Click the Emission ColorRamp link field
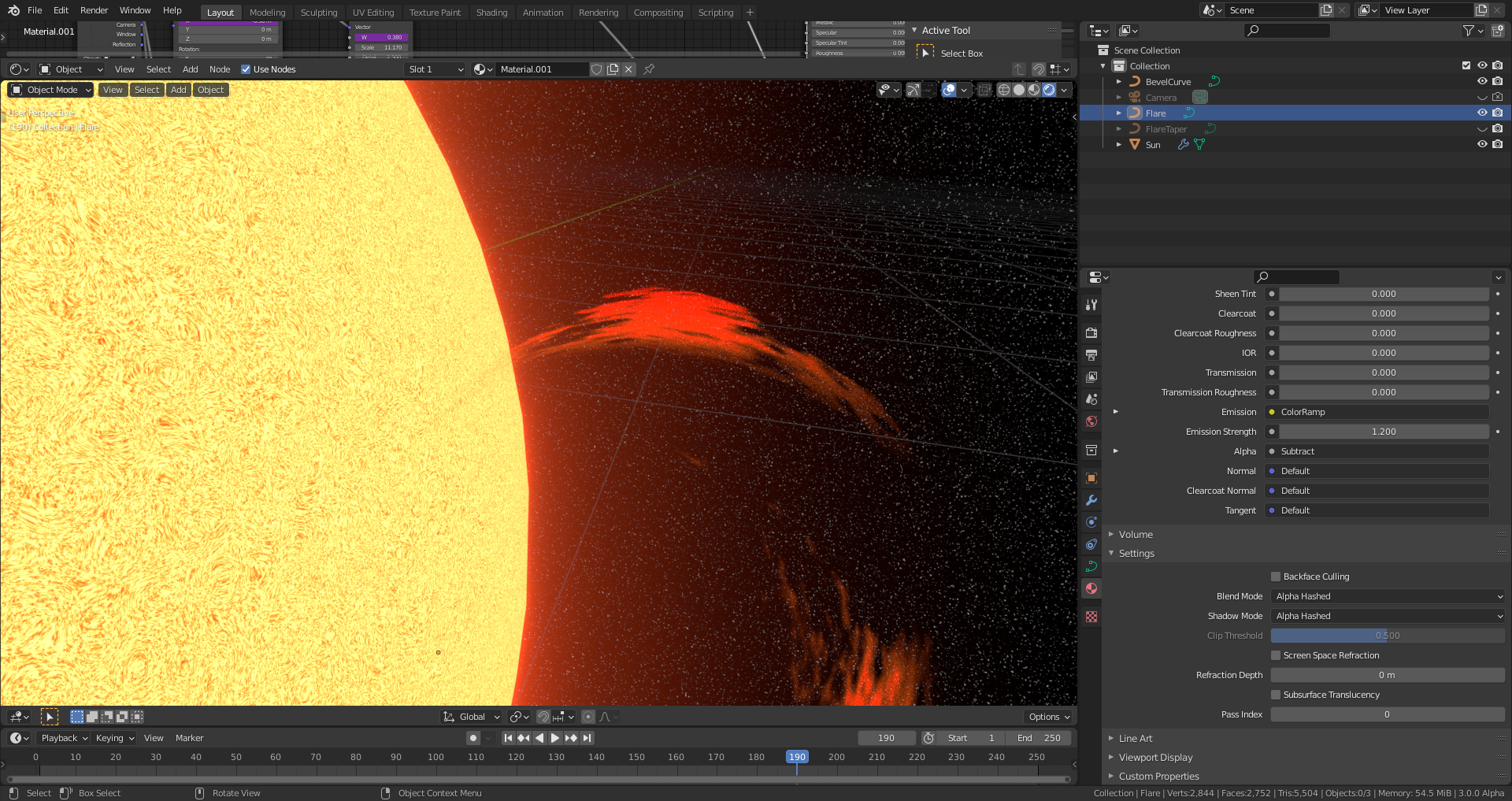The height and width of the screenshot is (801, 1512). point(1377,412)
